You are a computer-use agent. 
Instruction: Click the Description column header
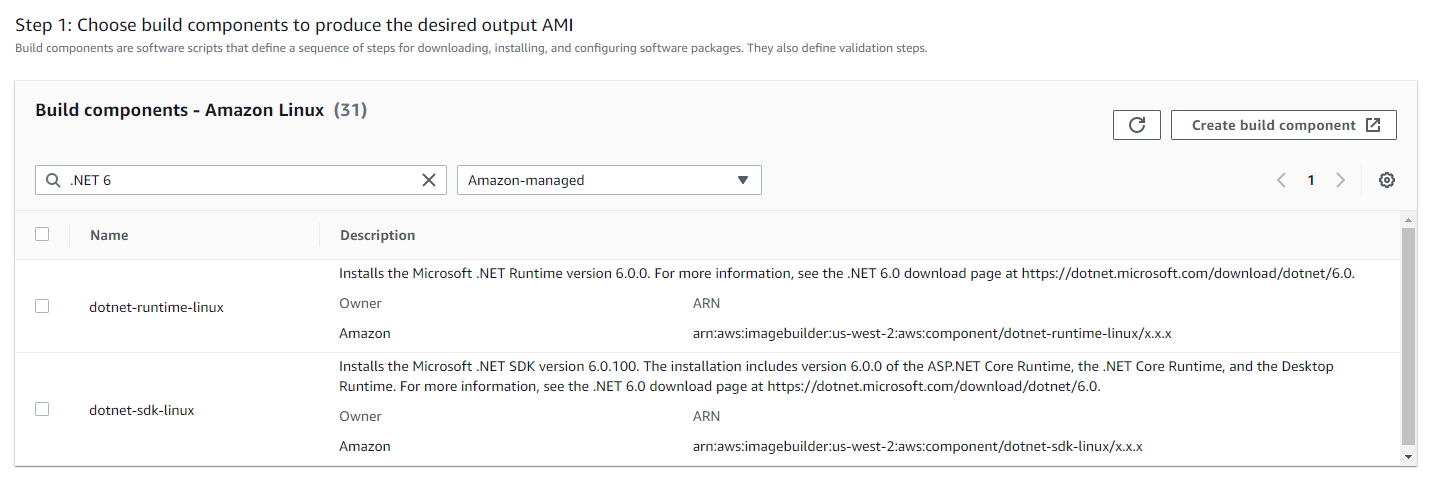pyautogui.click(x=377, y=235)
